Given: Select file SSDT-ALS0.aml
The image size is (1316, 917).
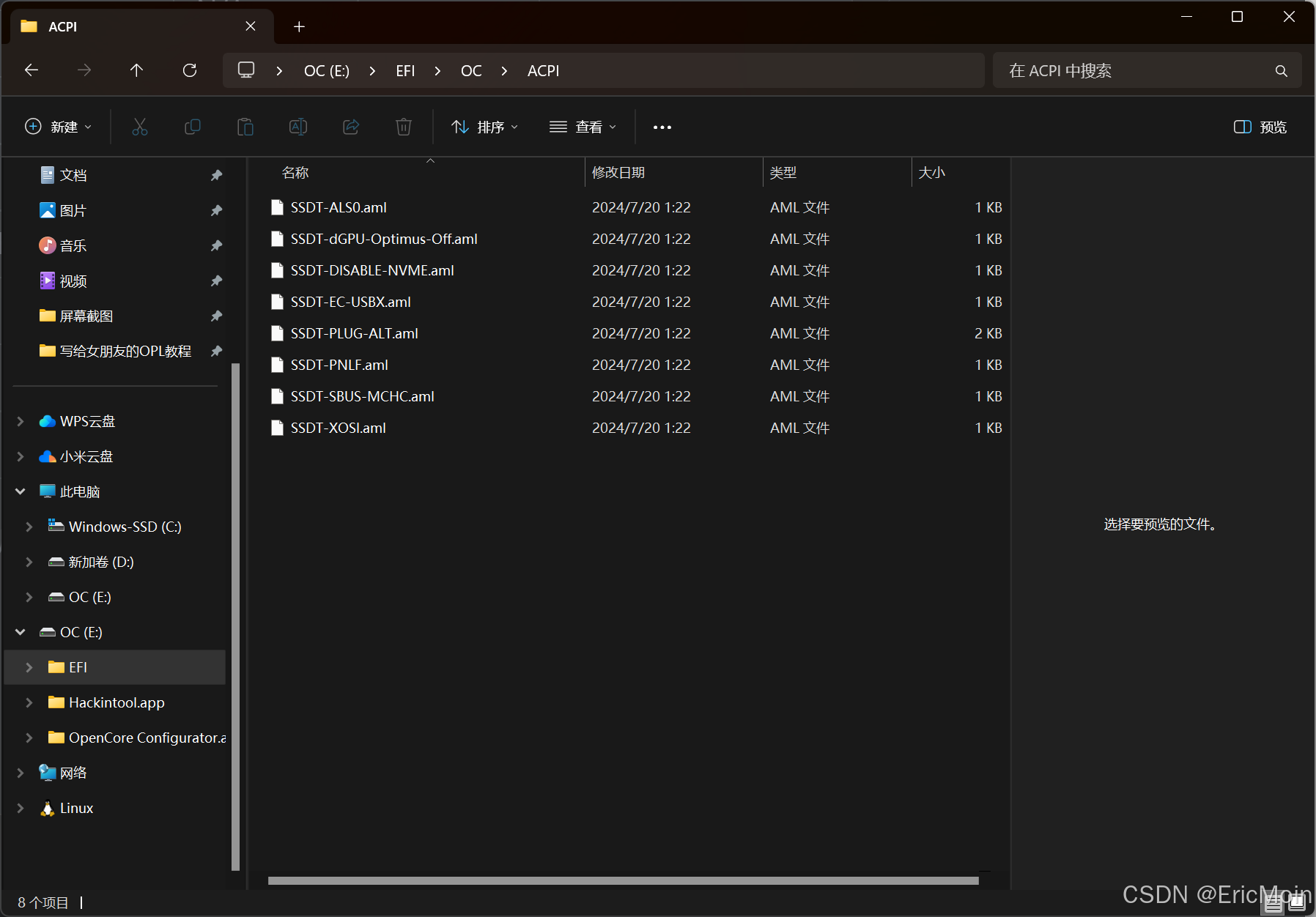Looking at the screenshot, I should [x=339, y=207].
